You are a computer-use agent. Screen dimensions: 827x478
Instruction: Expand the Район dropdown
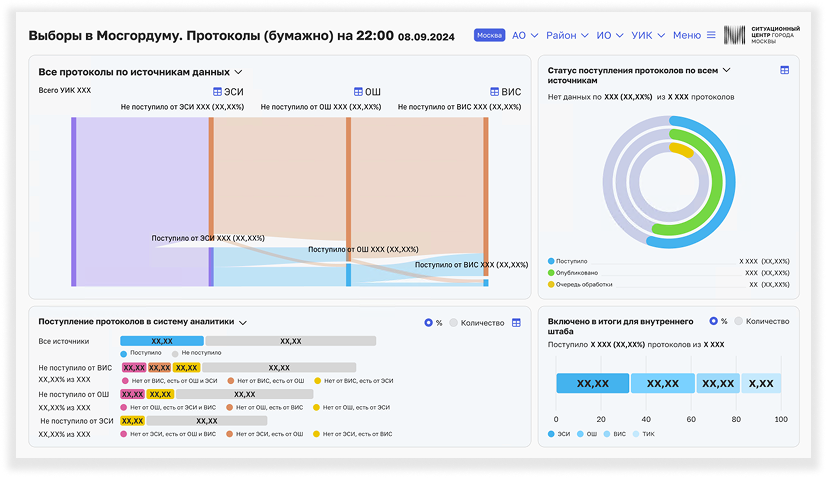click(567, 35)
